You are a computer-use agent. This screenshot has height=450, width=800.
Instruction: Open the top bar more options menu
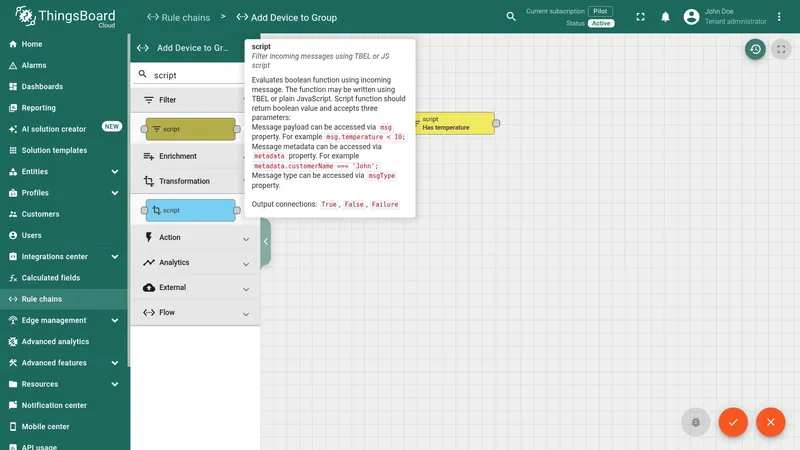coord(779,17)
